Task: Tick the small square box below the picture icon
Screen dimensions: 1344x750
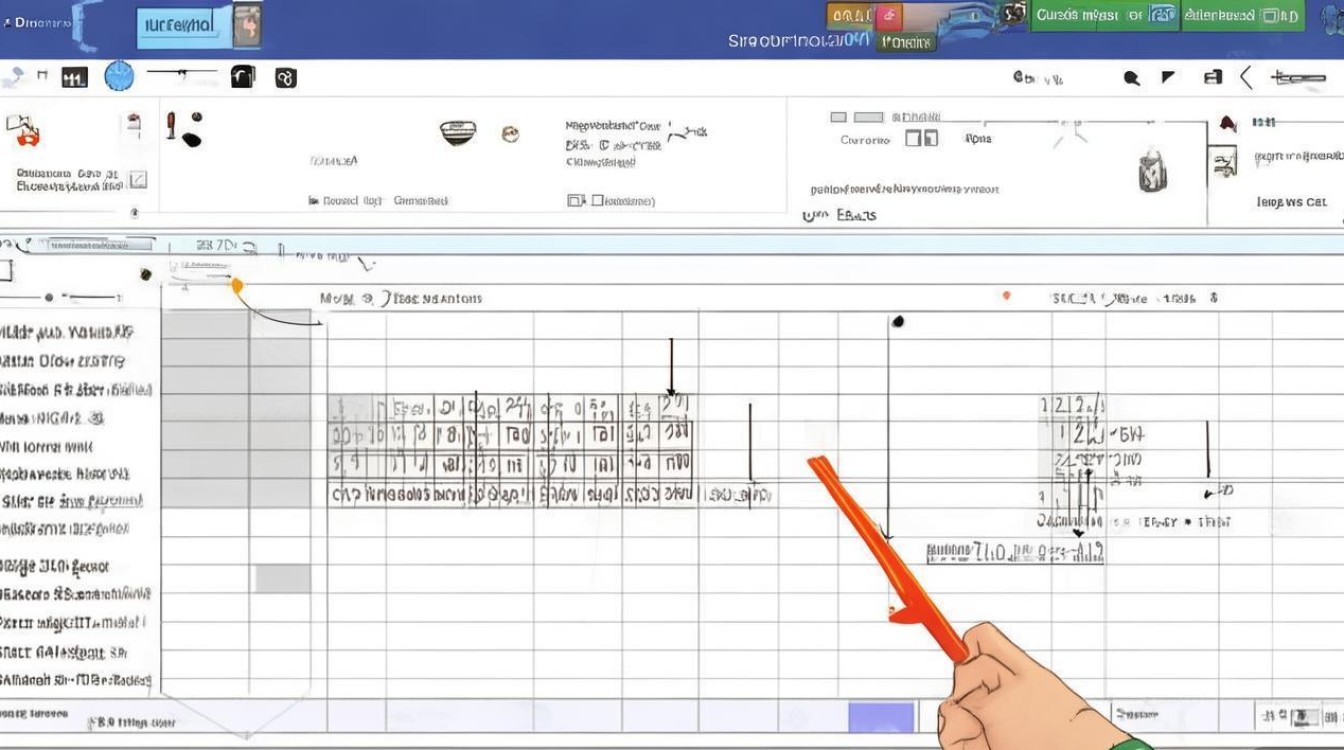Action: (138, 179)
